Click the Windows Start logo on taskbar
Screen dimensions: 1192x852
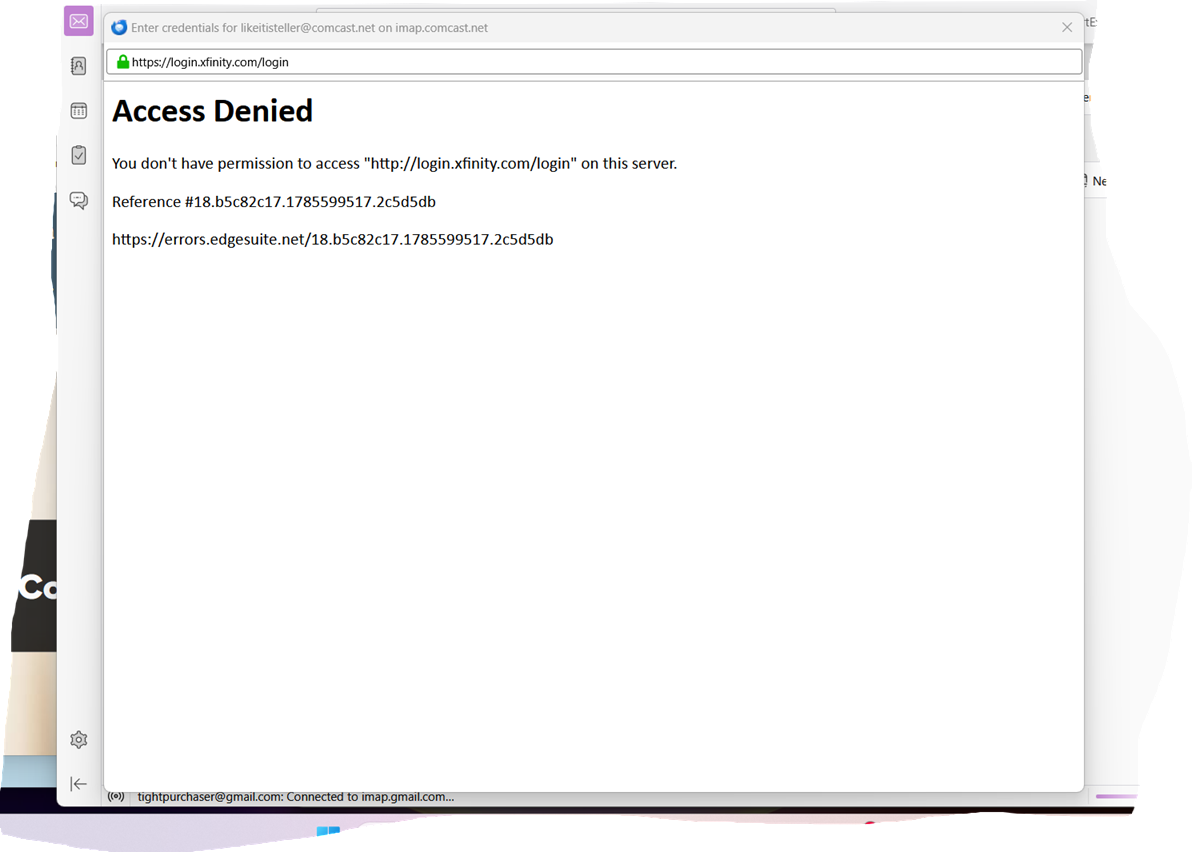coord(328,831)
